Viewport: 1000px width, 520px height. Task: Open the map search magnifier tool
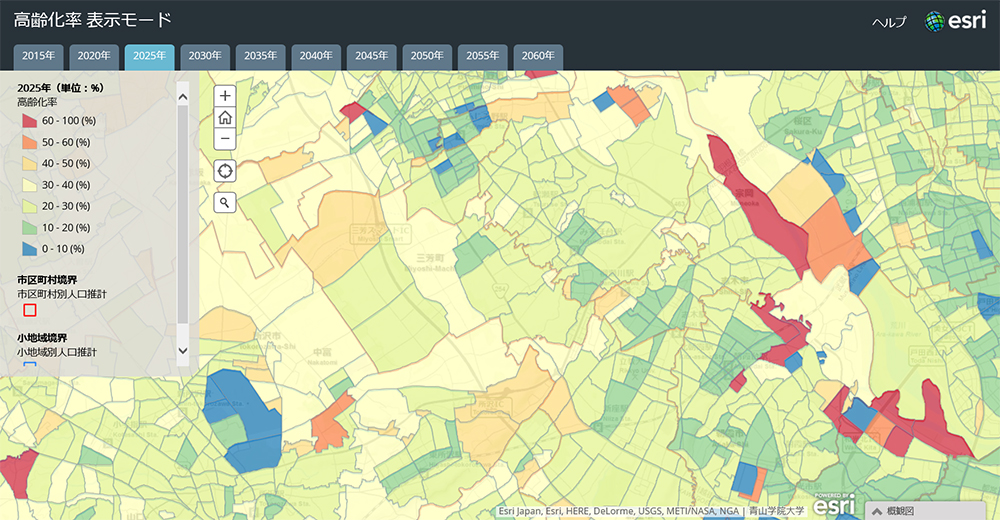click(x=225, y=202)
